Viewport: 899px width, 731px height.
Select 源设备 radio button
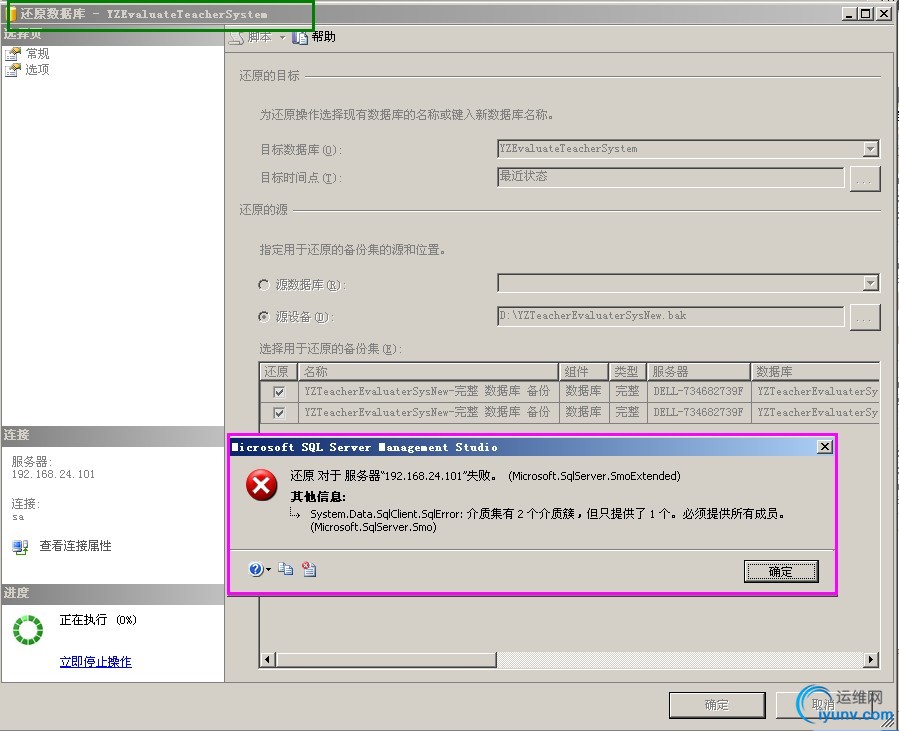point(264,316)
